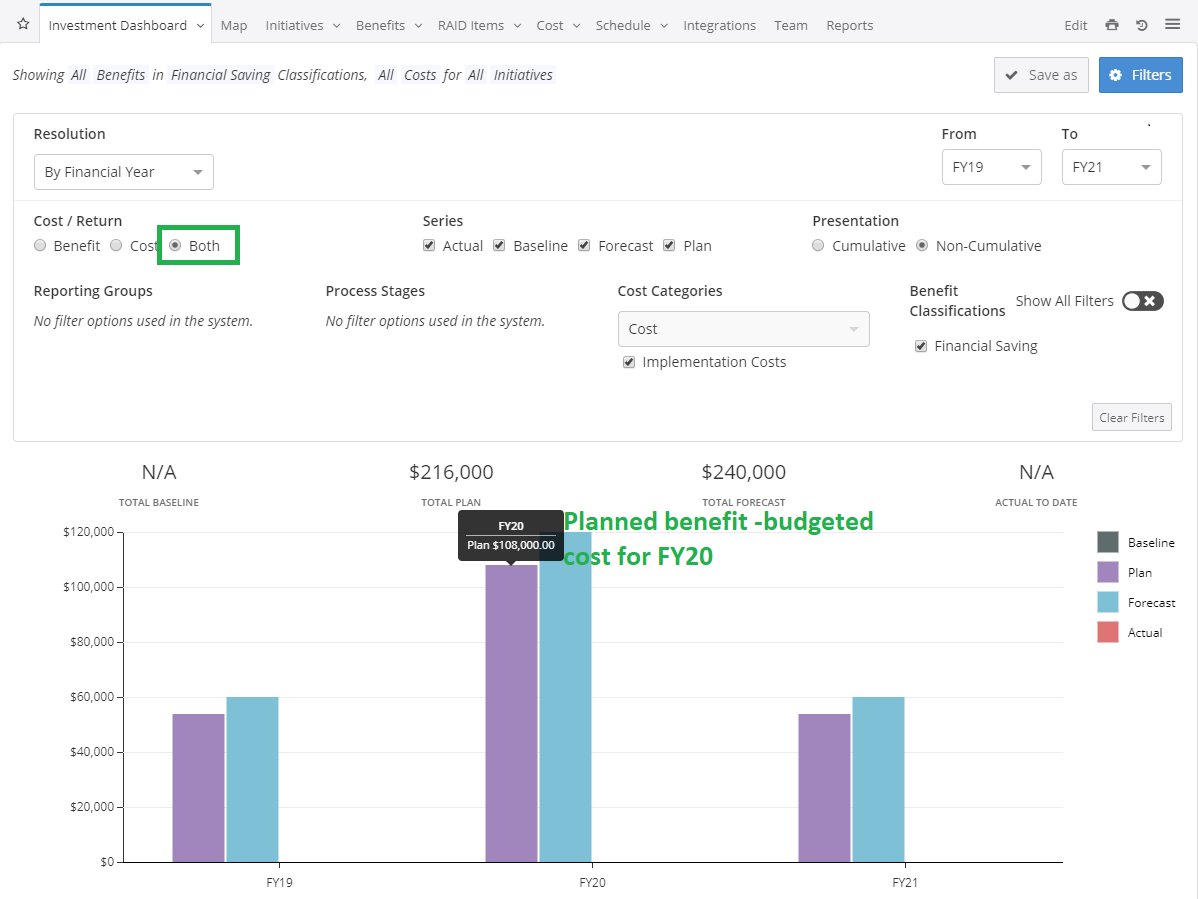
Task: Click the purple Plan legend icon
Action: tap(1107, 572)
